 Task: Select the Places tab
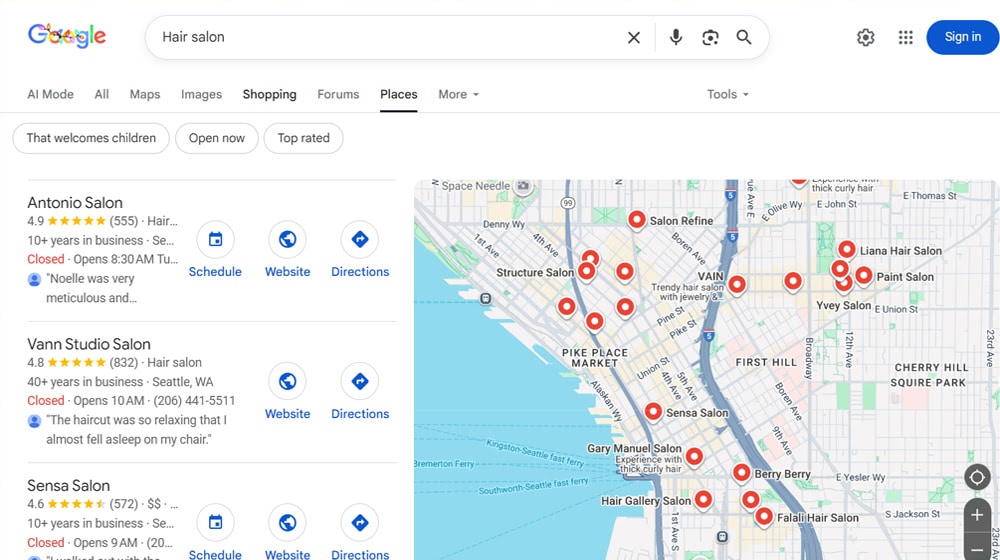click(399, 94)
